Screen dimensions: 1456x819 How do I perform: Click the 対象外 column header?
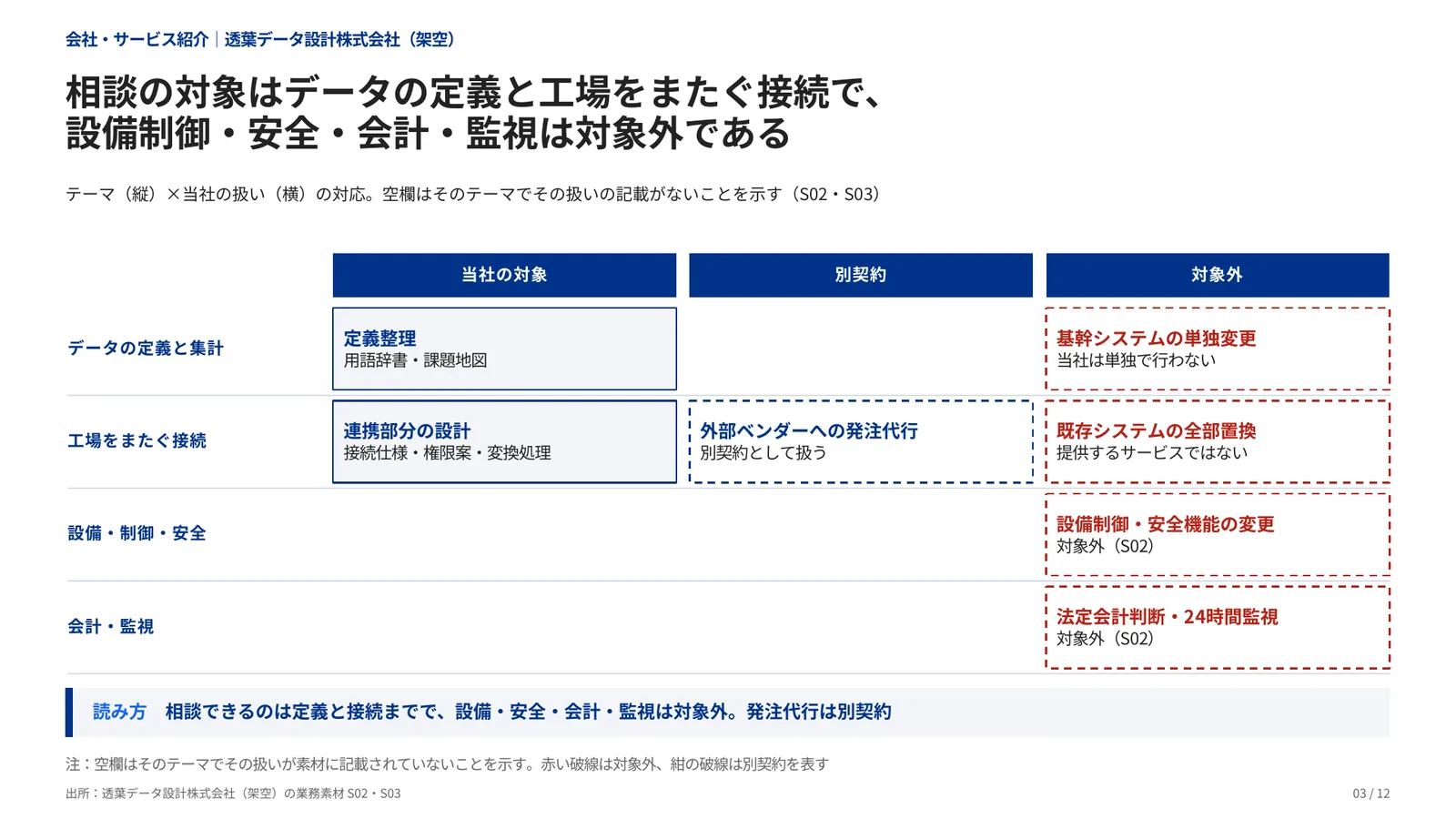click(x=1218, y=275)
